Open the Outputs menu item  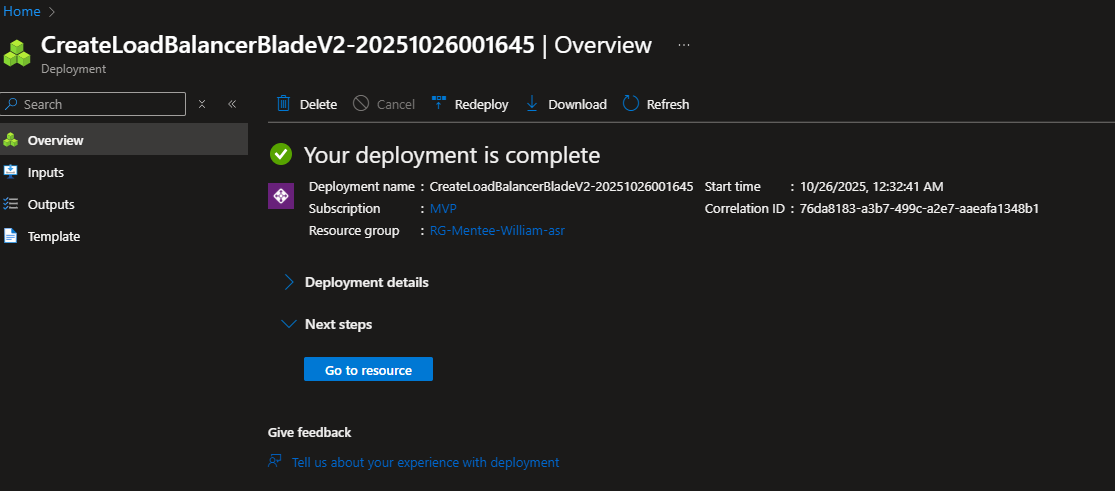(x=51, y=204)
